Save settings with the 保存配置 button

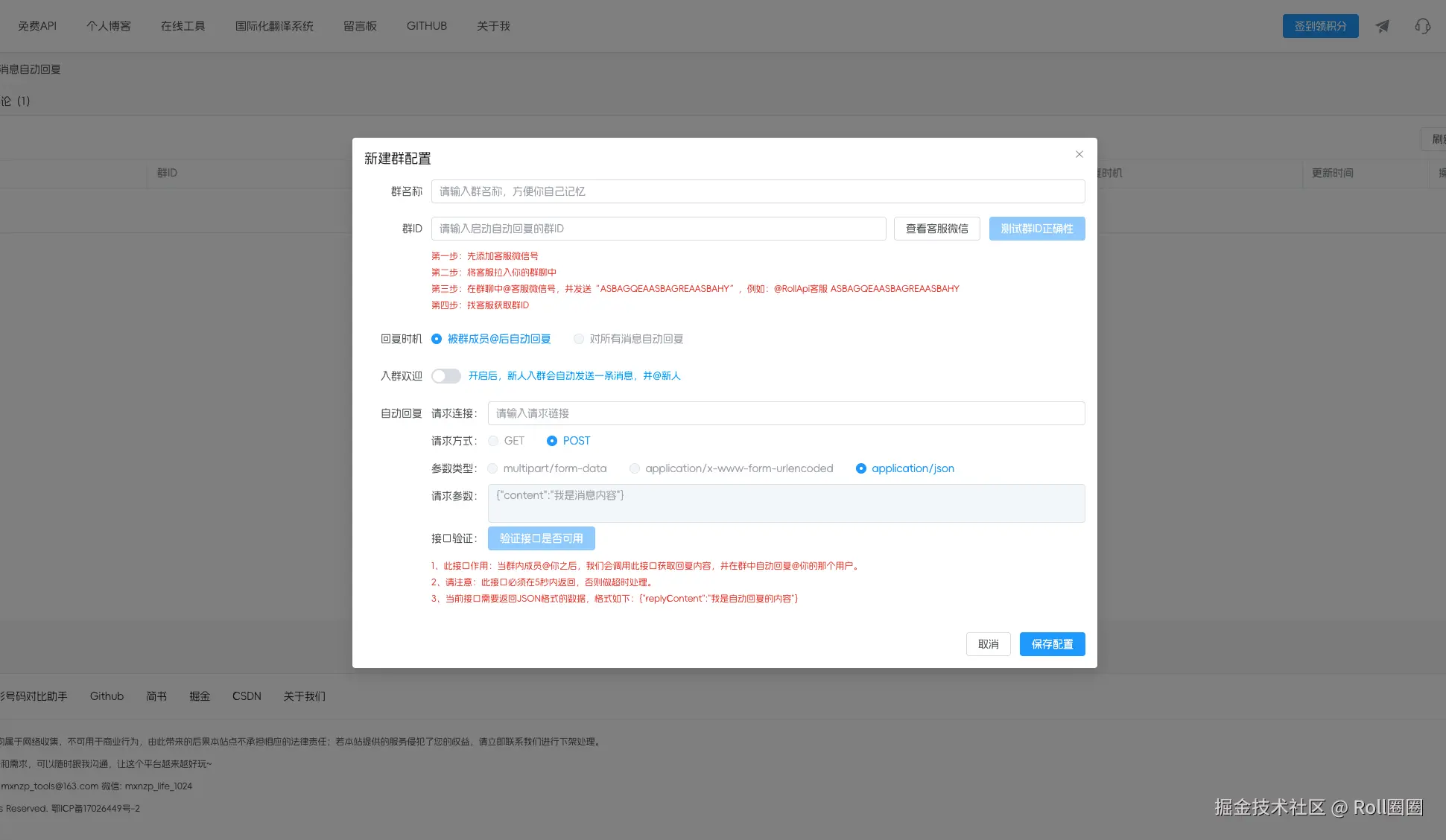(1052, 644)
